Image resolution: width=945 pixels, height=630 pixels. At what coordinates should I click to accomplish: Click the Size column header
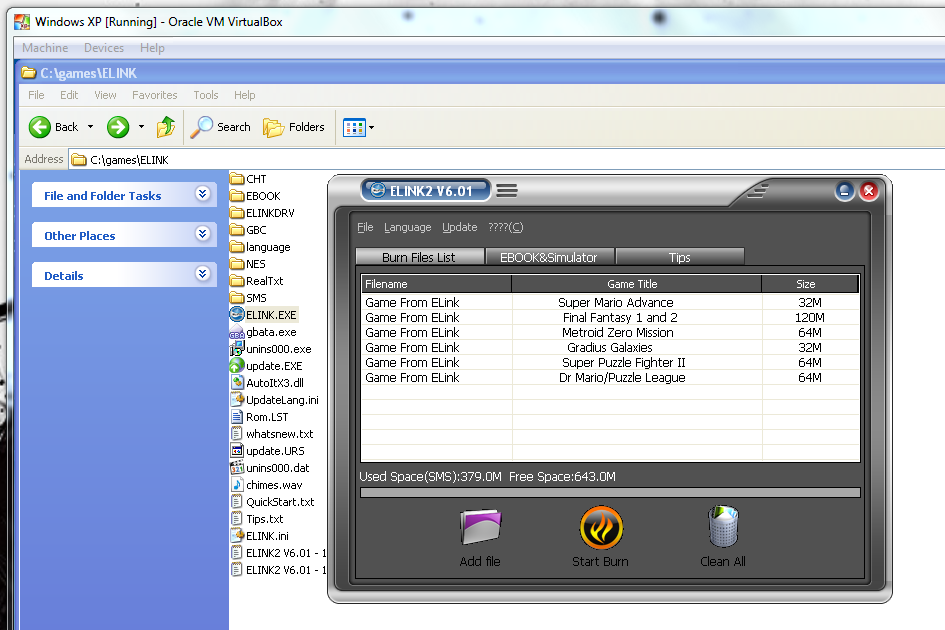(810, 284)
